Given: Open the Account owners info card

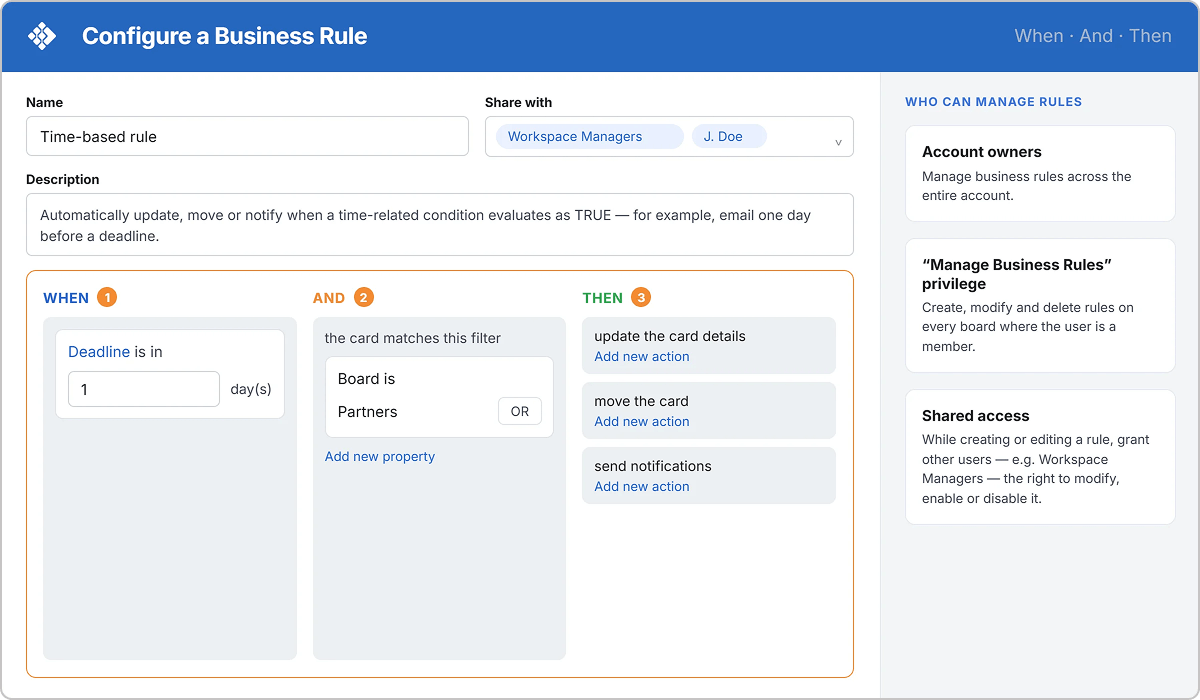Looking at the screenshot, I should point(1040,173).
